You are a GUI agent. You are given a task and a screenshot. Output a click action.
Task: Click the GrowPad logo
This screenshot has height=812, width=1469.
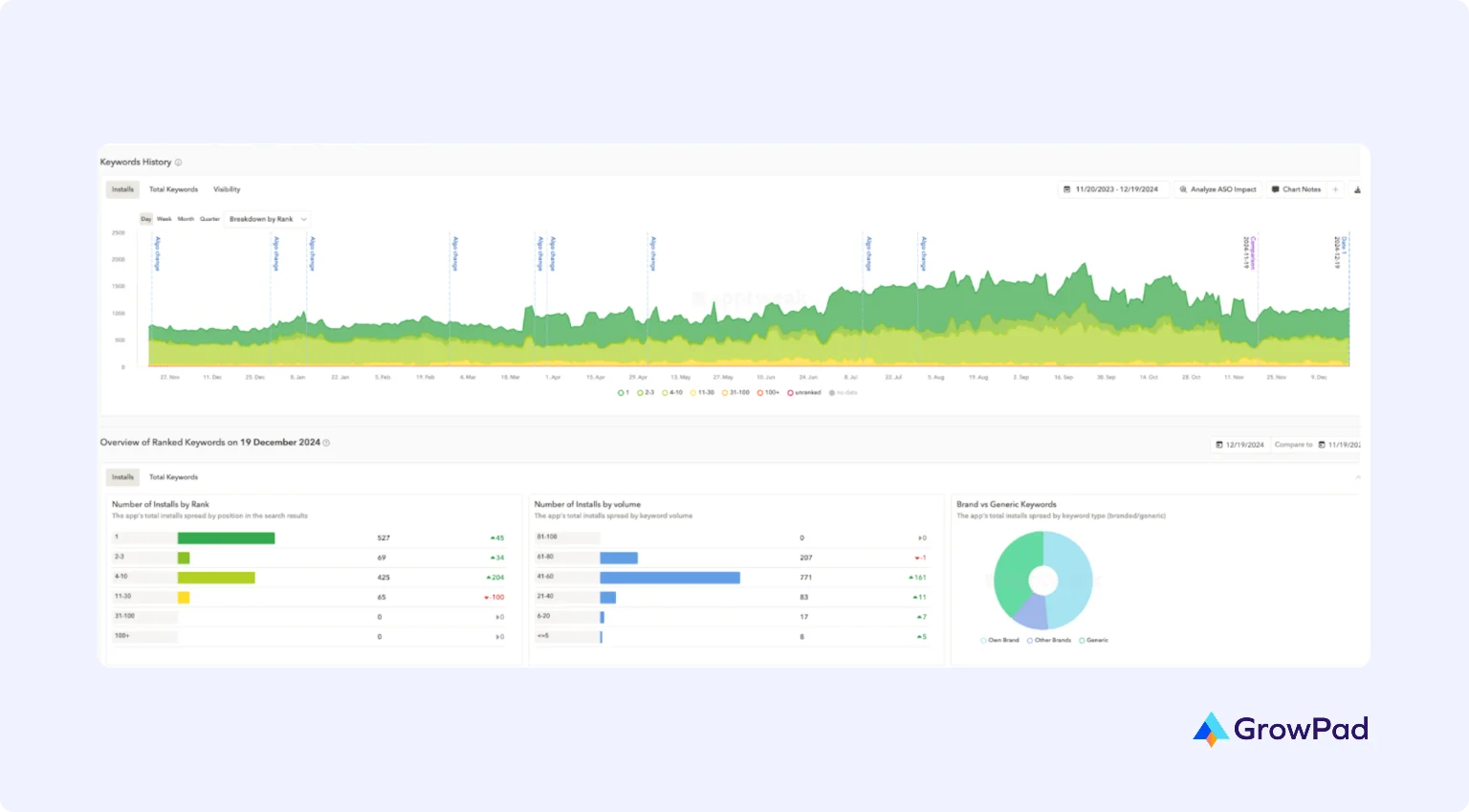click(x=1281, y=729)
